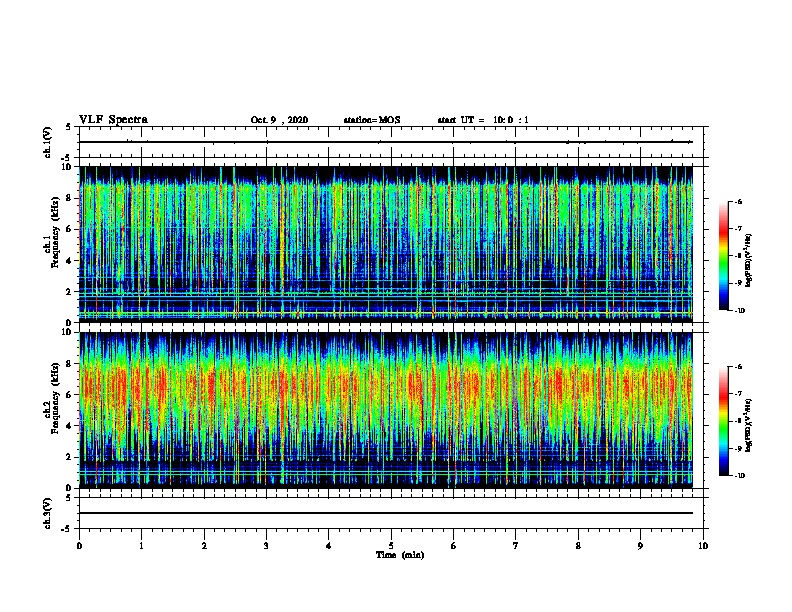
Task: Click the time axis tick label '3'
Action: [x=266, y=545]
